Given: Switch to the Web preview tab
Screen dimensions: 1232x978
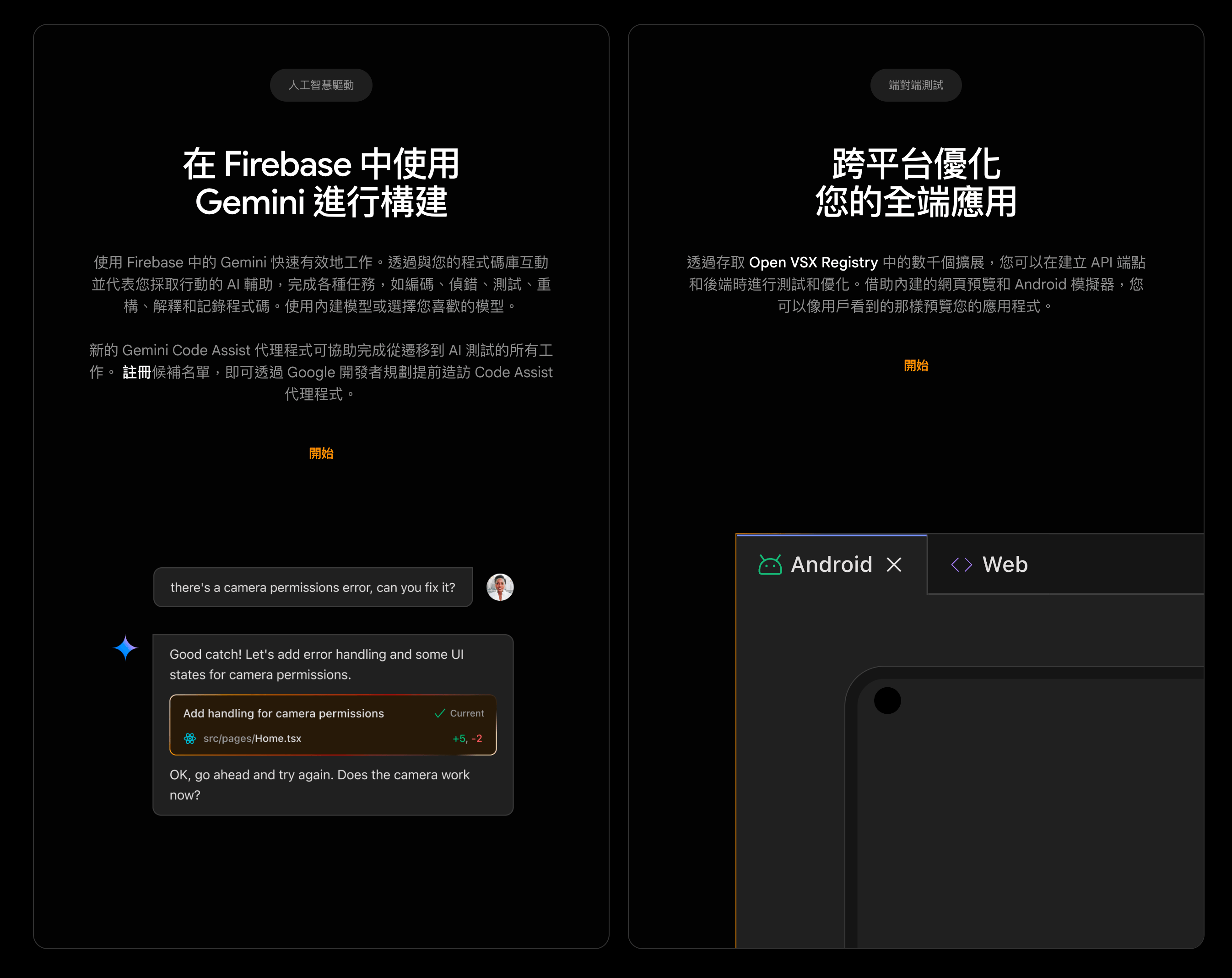Looking at the screenshot, I should click(x=989, y=565).
